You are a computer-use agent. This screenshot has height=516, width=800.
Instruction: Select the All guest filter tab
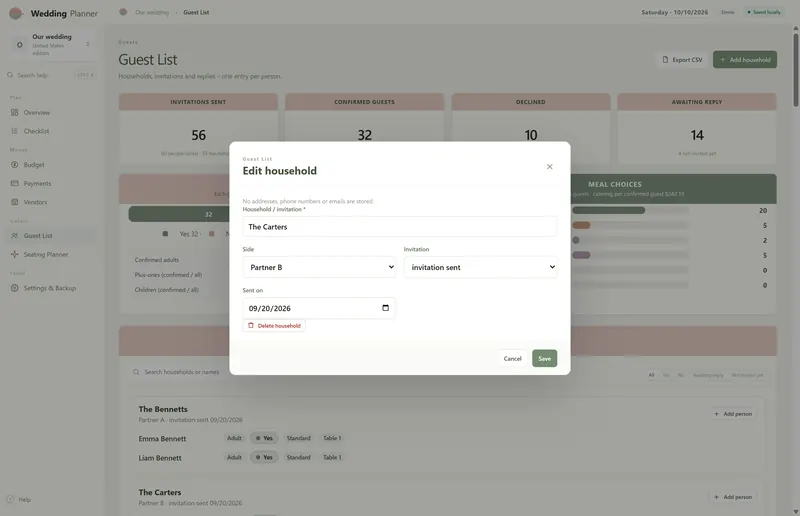[651, 375]
